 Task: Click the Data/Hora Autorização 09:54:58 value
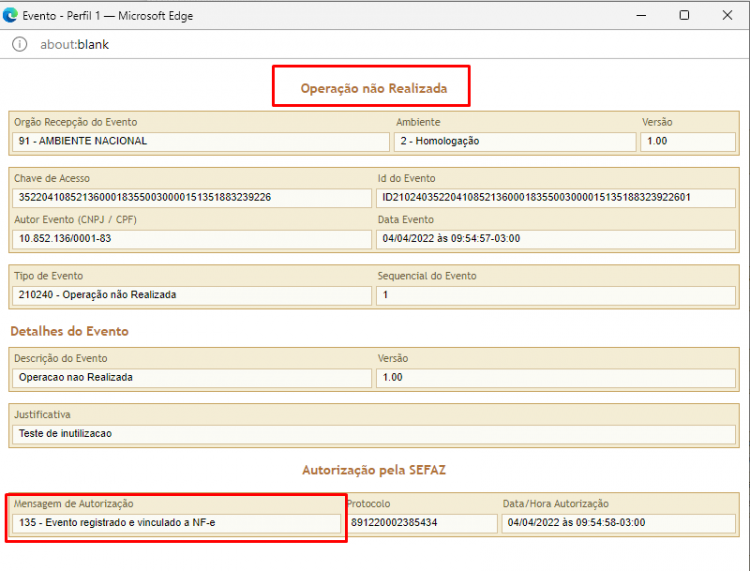click(576, 523)
